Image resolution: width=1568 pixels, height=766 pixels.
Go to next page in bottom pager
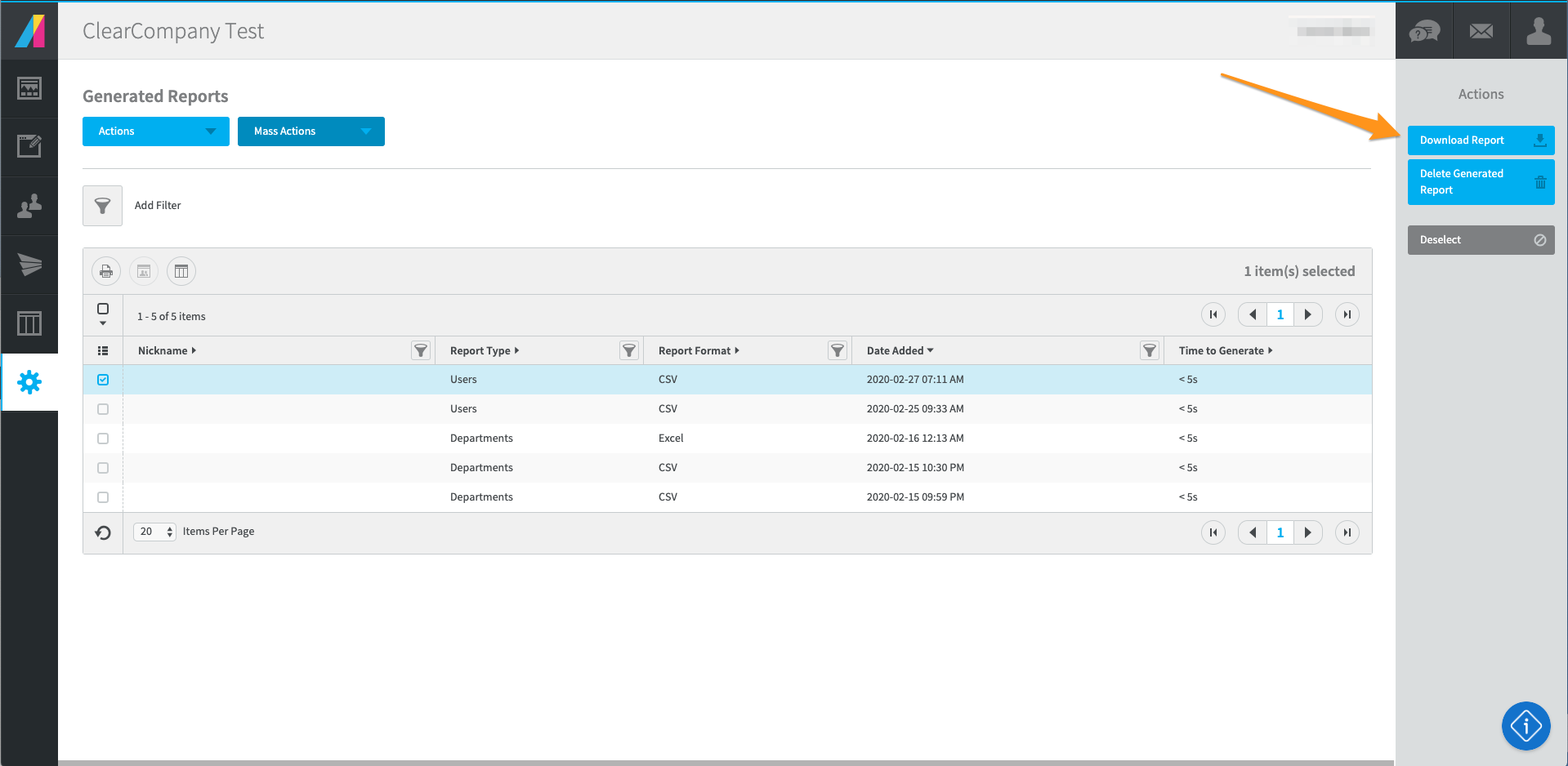pyautogui.click(x=1308, y=532)
